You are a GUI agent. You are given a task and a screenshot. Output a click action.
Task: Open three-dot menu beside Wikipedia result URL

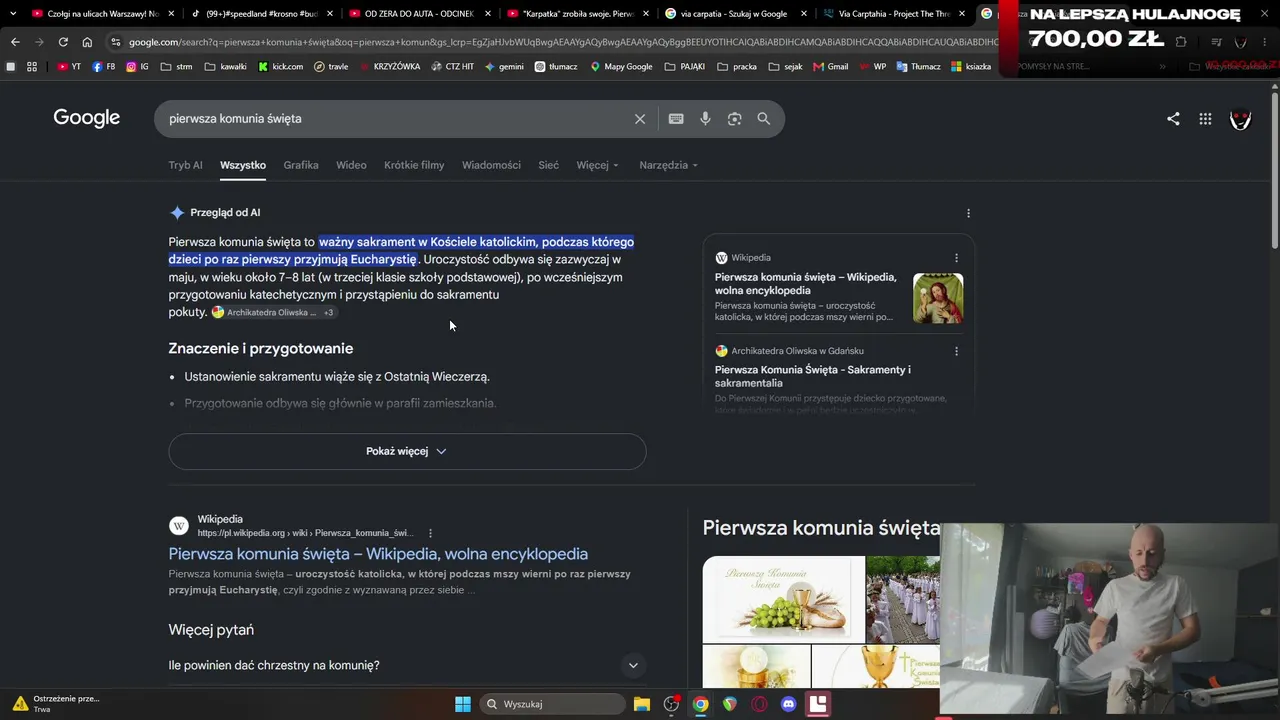[430, 533]
